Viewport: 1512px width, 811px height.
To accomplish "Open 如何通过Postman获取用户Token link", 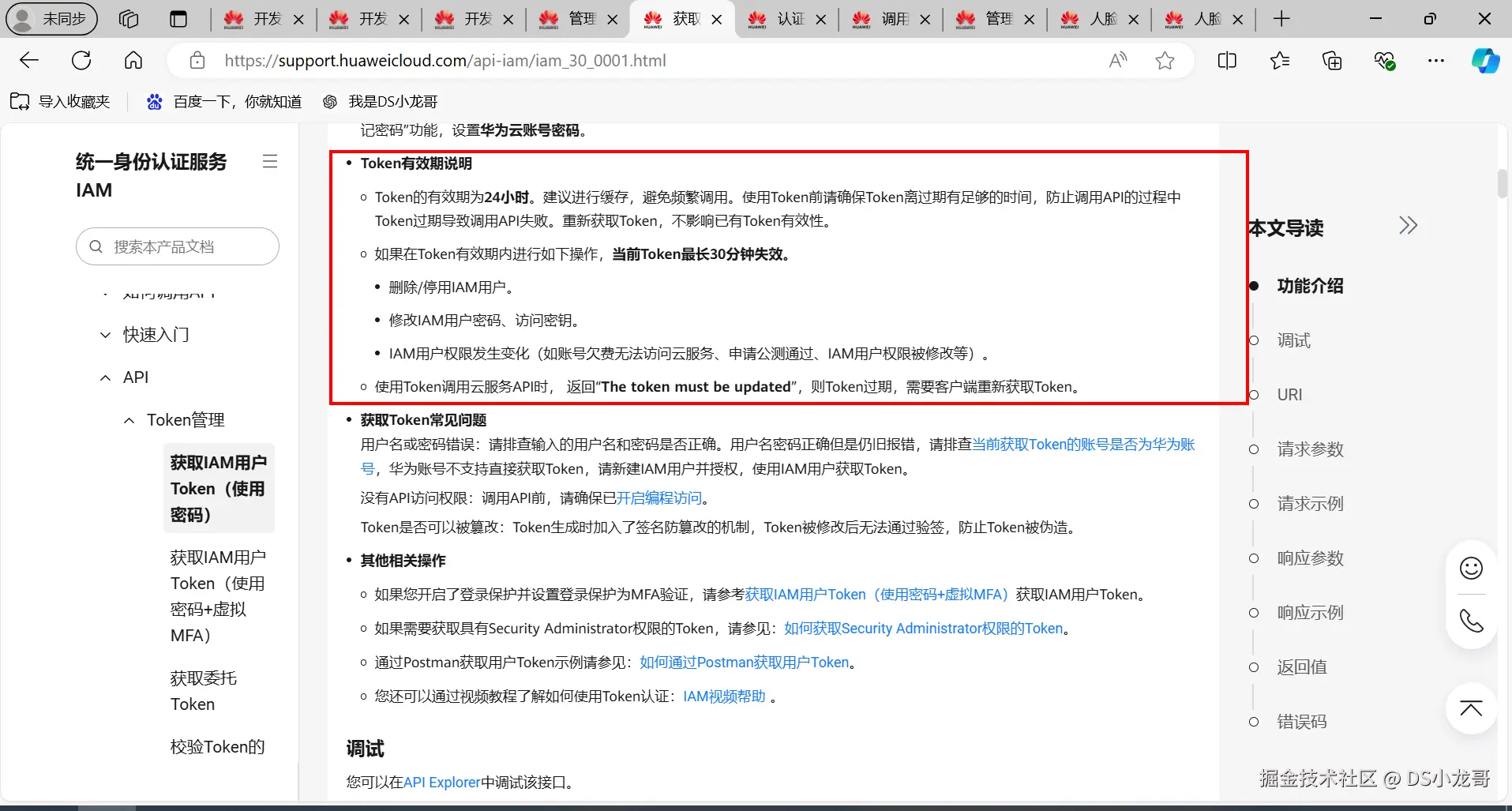I will (745, 663).
